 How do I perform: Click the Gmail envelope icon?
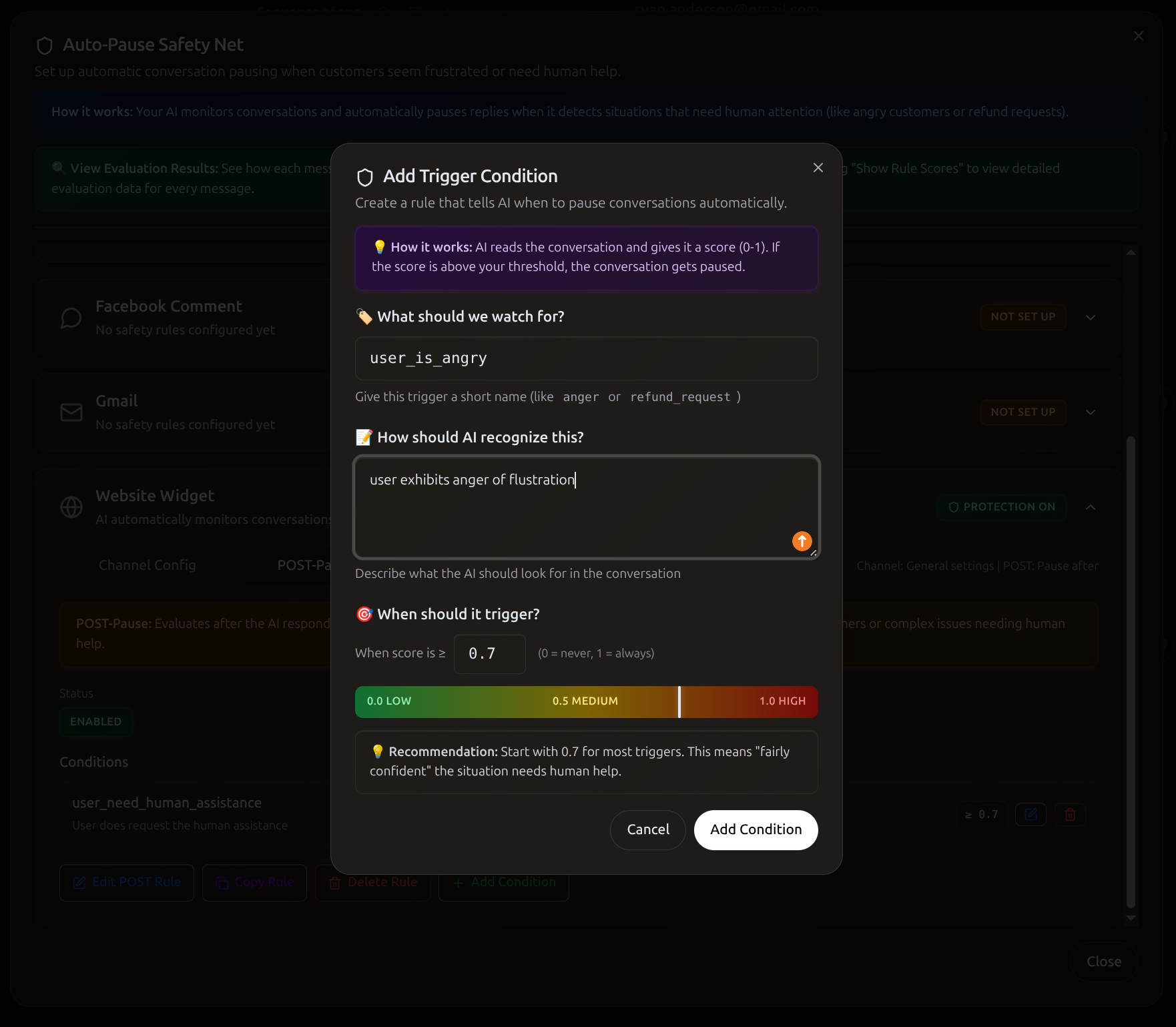click(x=71, y=412)
